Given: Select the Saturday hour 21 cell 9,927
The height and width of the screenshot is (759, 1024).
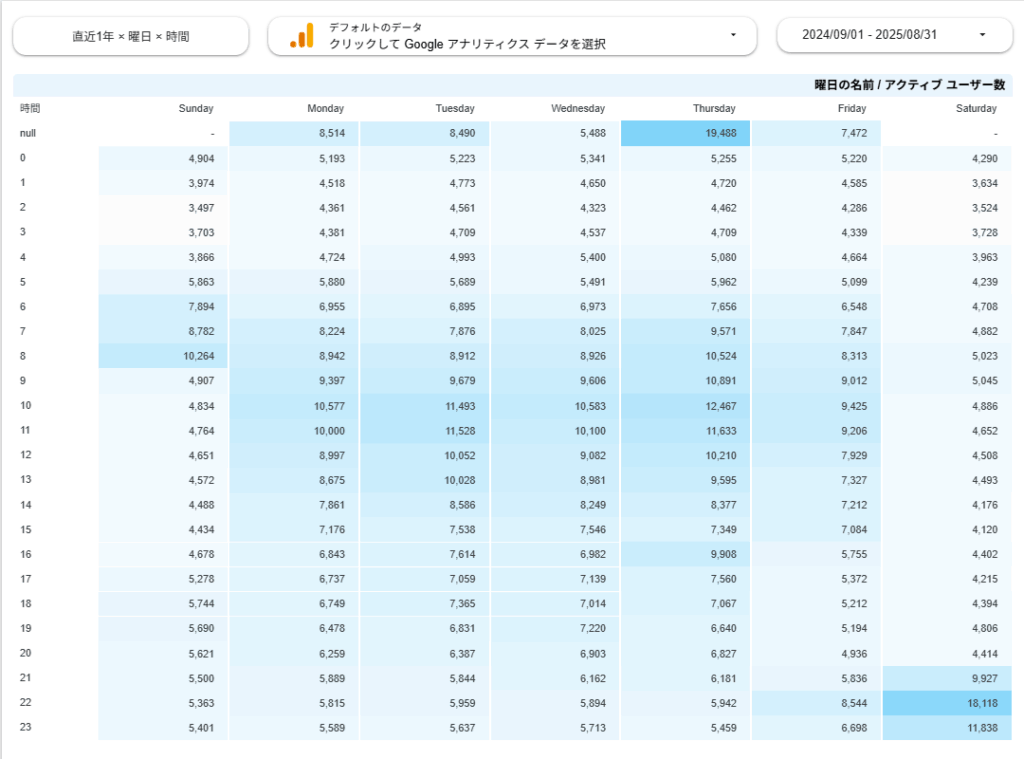Looking at the screenshot, I should 947,679.
